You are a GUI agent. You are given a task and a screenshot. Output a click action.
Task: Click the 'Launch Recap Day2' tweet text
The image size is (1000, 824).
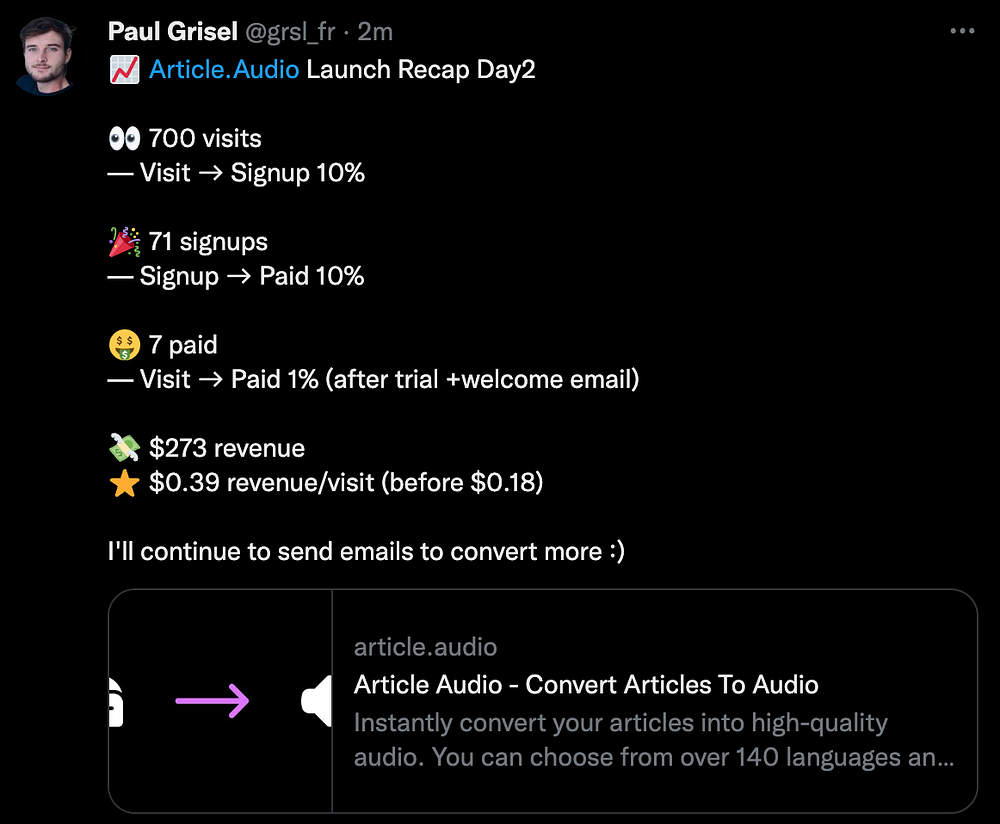(x=420, y=72)
